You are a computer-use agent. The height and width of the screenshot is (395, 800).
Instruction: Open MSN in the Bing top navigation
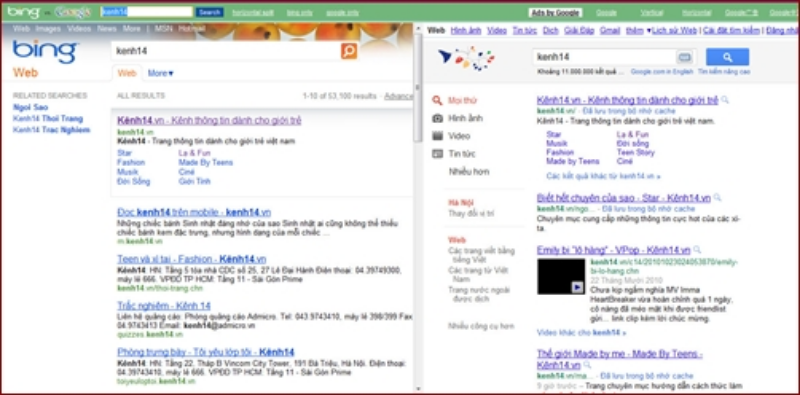tap(164, 29)
